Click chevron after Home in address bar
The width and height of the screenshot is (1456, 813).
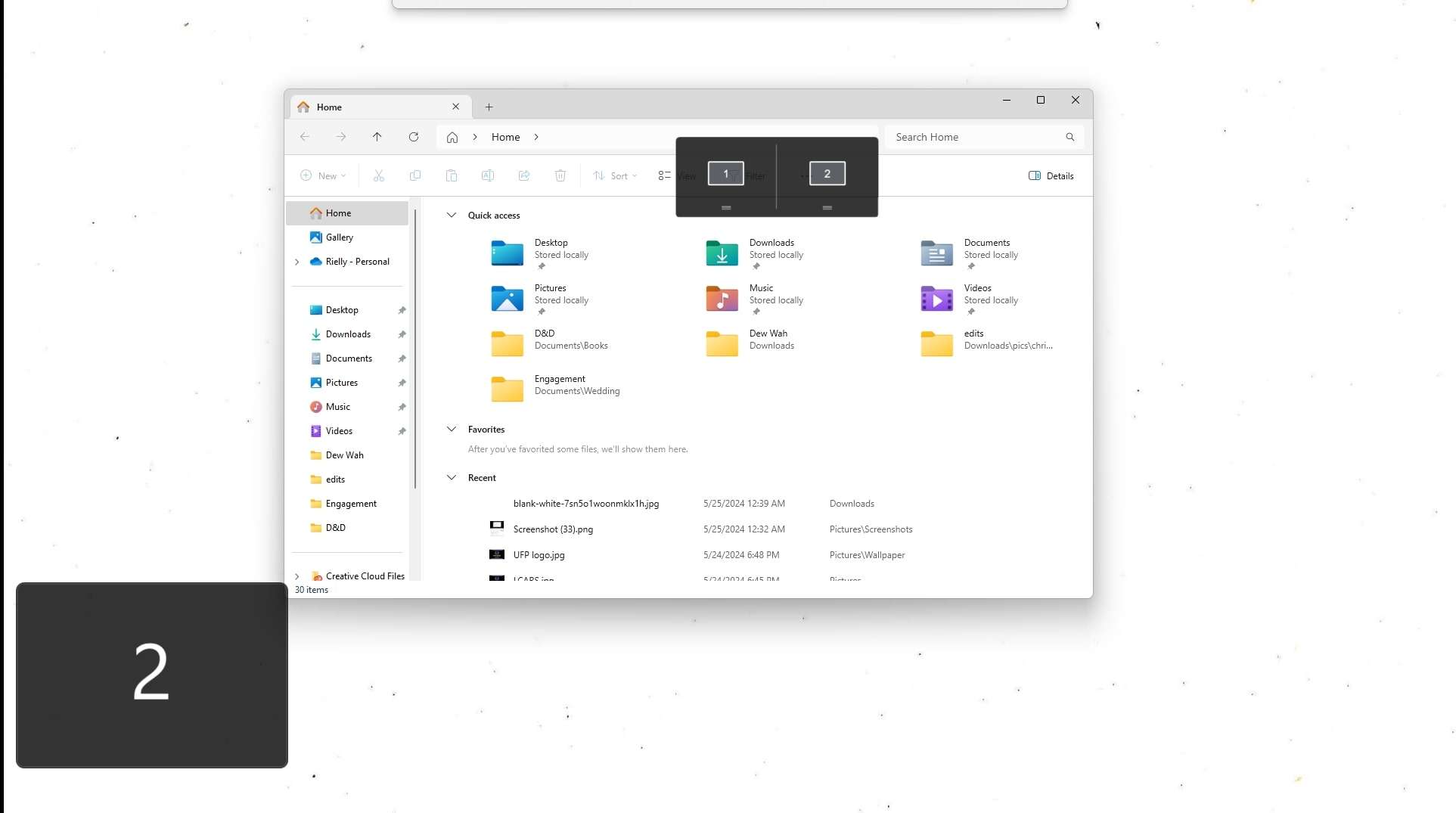click(x=536, y=137)
